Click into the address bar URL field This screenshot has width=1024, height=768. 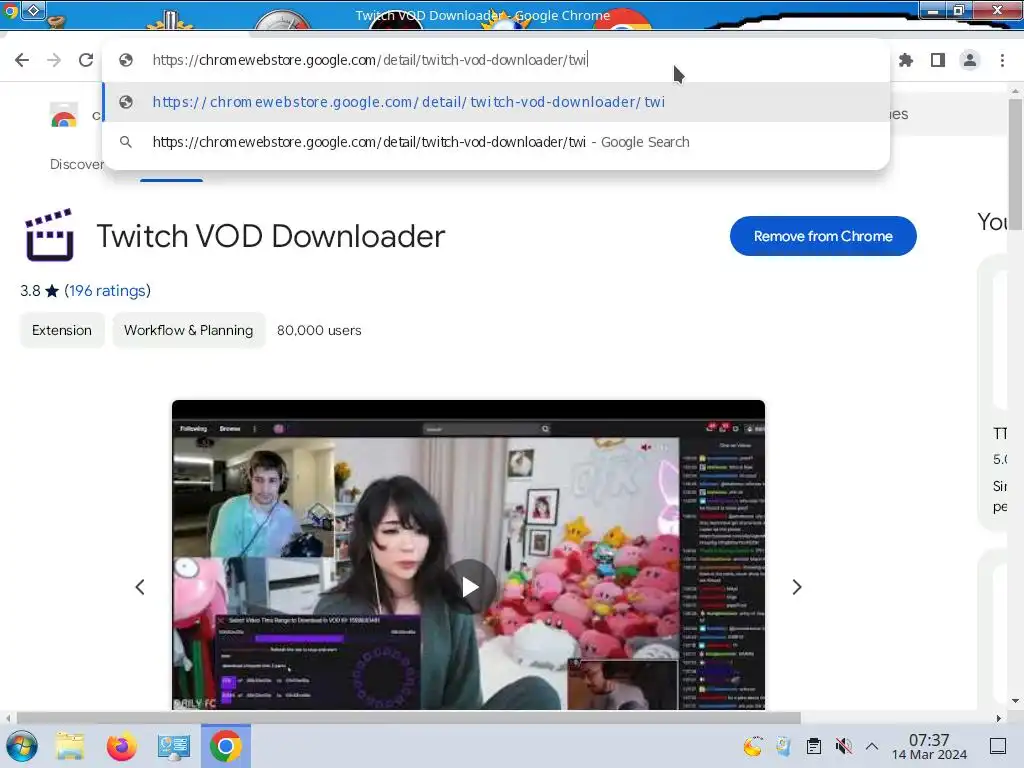[496, 60]
